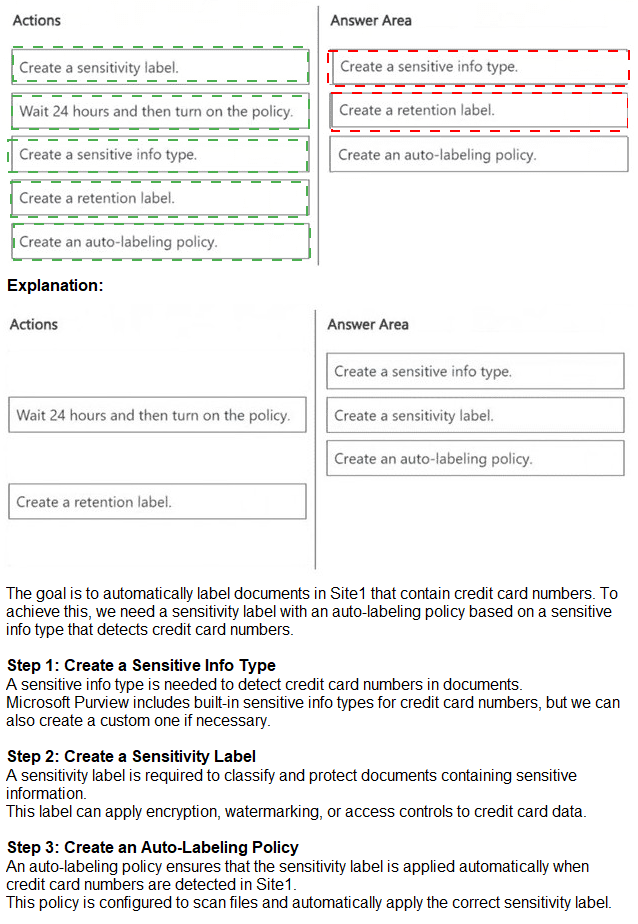Click 'Create an auto-labeling policy' in Explanation answer
Image resolution: width=638 pixels, height=924 pixels.
click(x=475, y=459)
